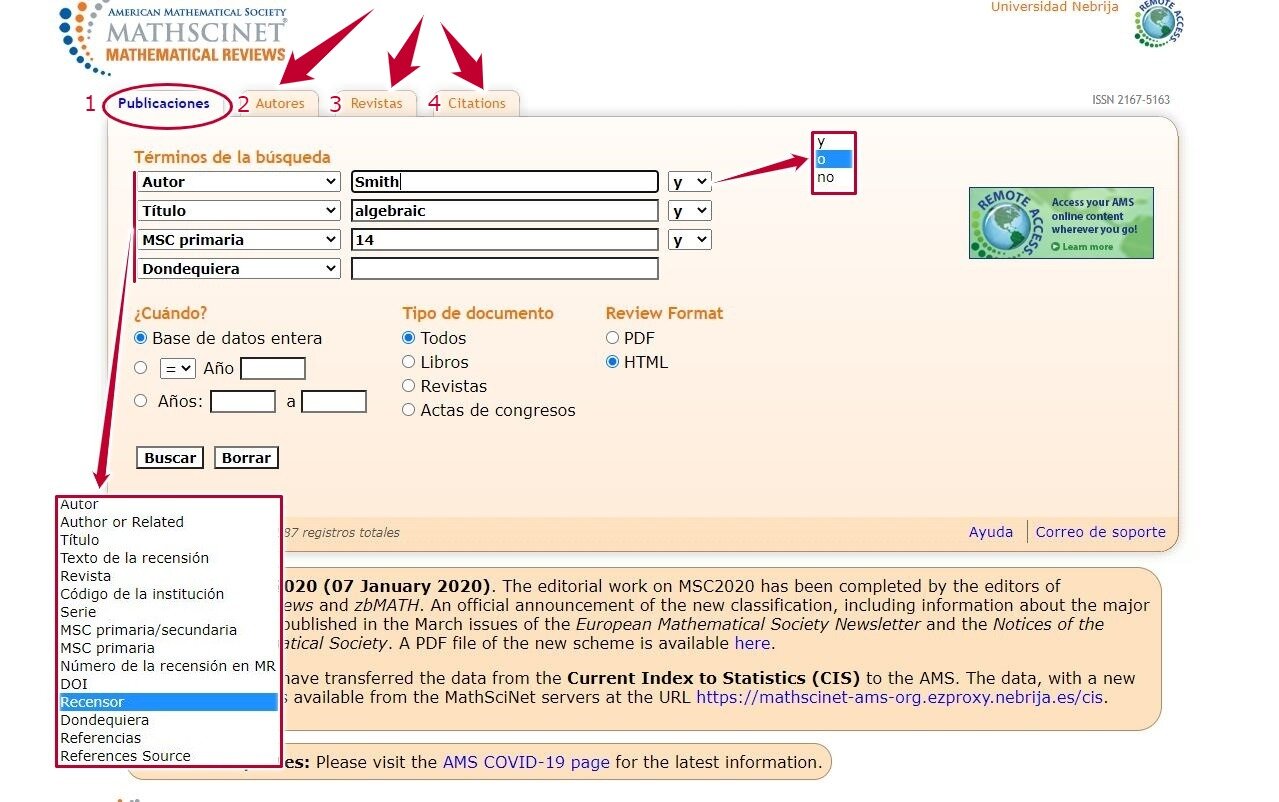Select Recensor in the field list
This screenshot has width=1279, height=802.
click(x=168, y=702)
